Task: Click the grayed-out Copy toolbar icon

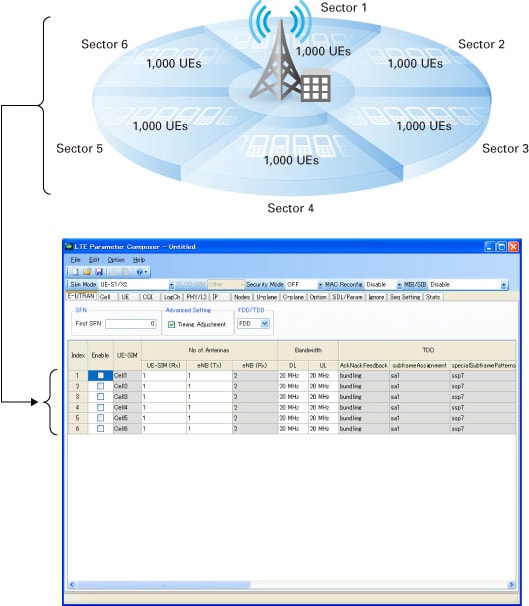Action: point(114,272)
